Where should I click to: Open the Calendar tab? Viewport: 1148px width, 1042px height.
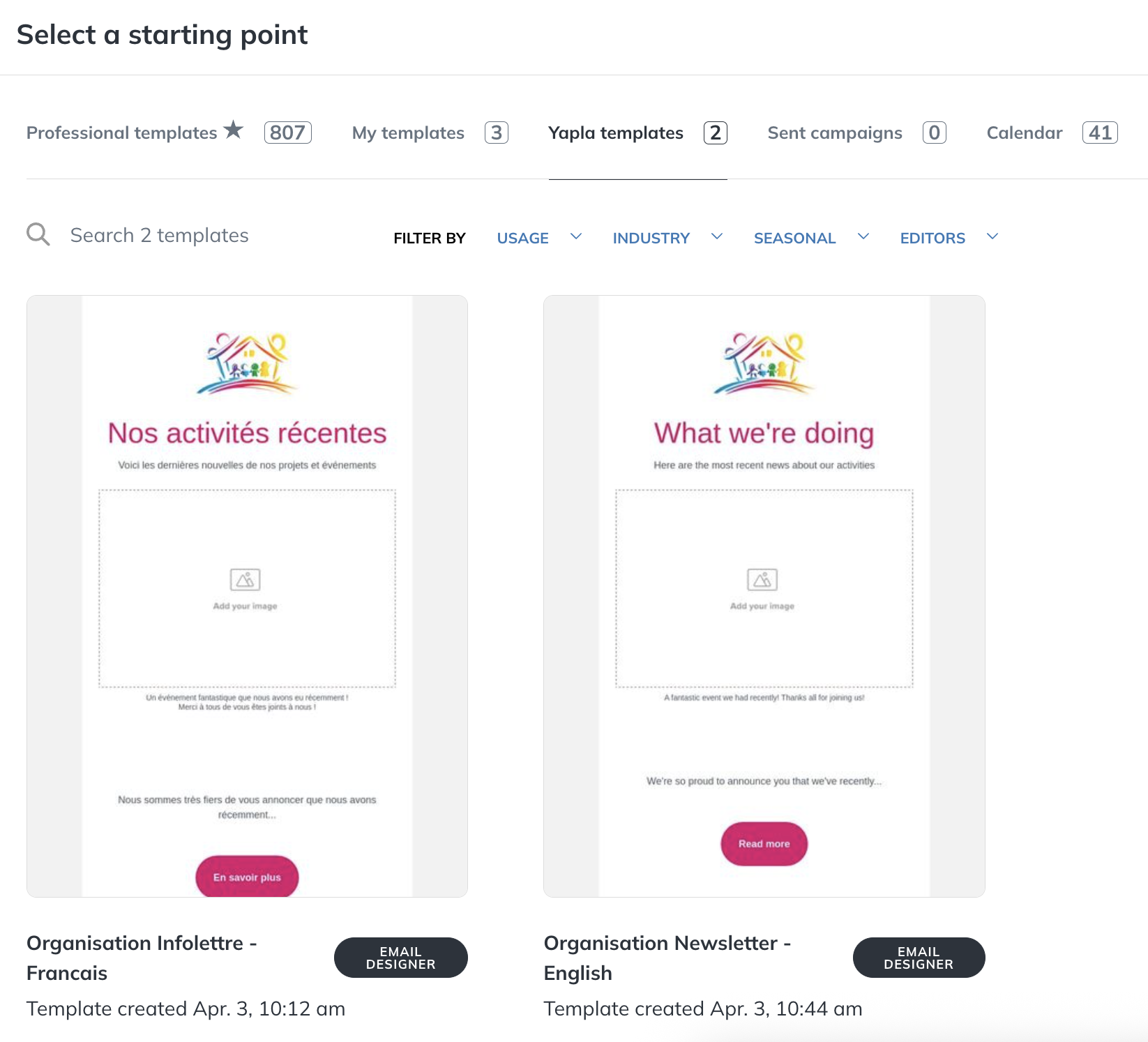pos(1052,133)
